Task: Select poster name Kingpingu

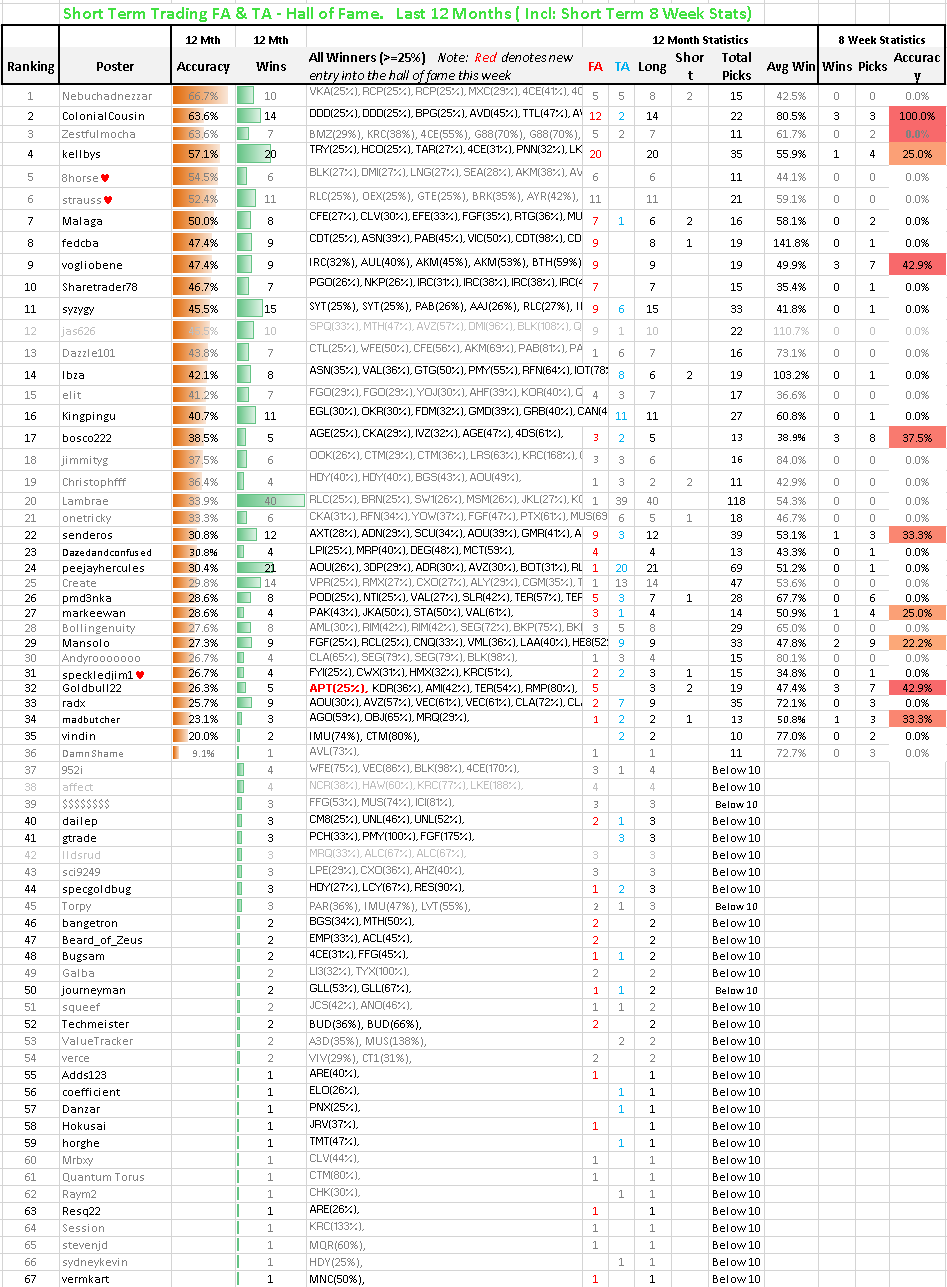Action: 88,416
